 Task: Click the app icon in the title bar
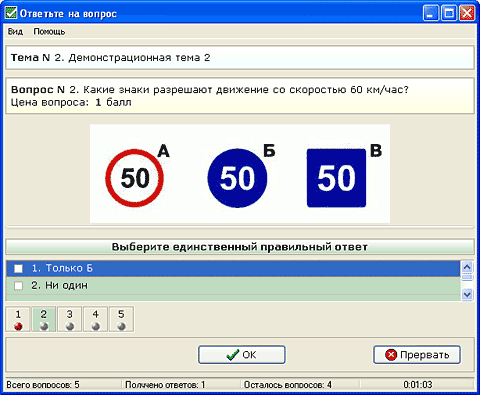[11, 13]
